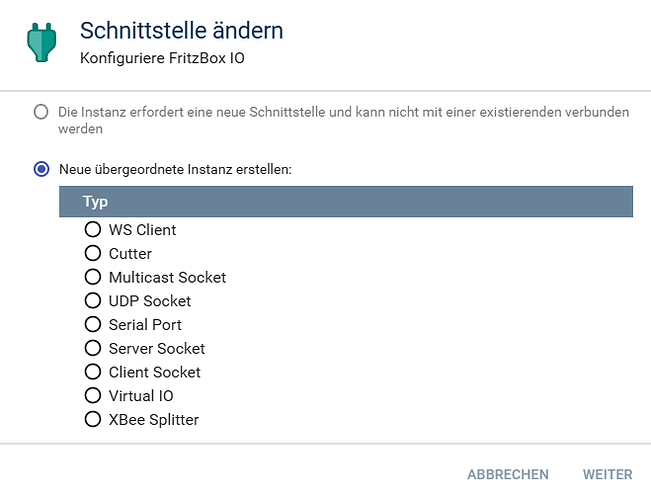651x500 pixels.
Task: Select the Serial Port option
Action: click(93, 325)
